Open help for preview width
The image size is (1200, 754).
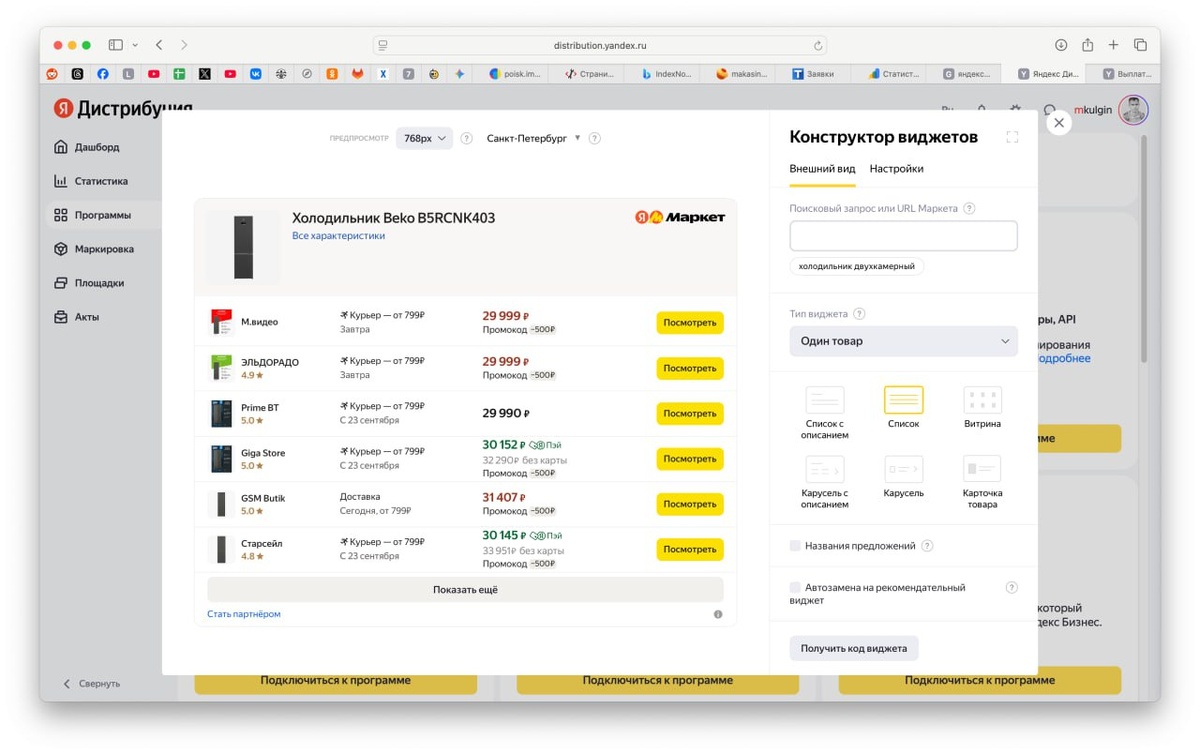point(466,139)
